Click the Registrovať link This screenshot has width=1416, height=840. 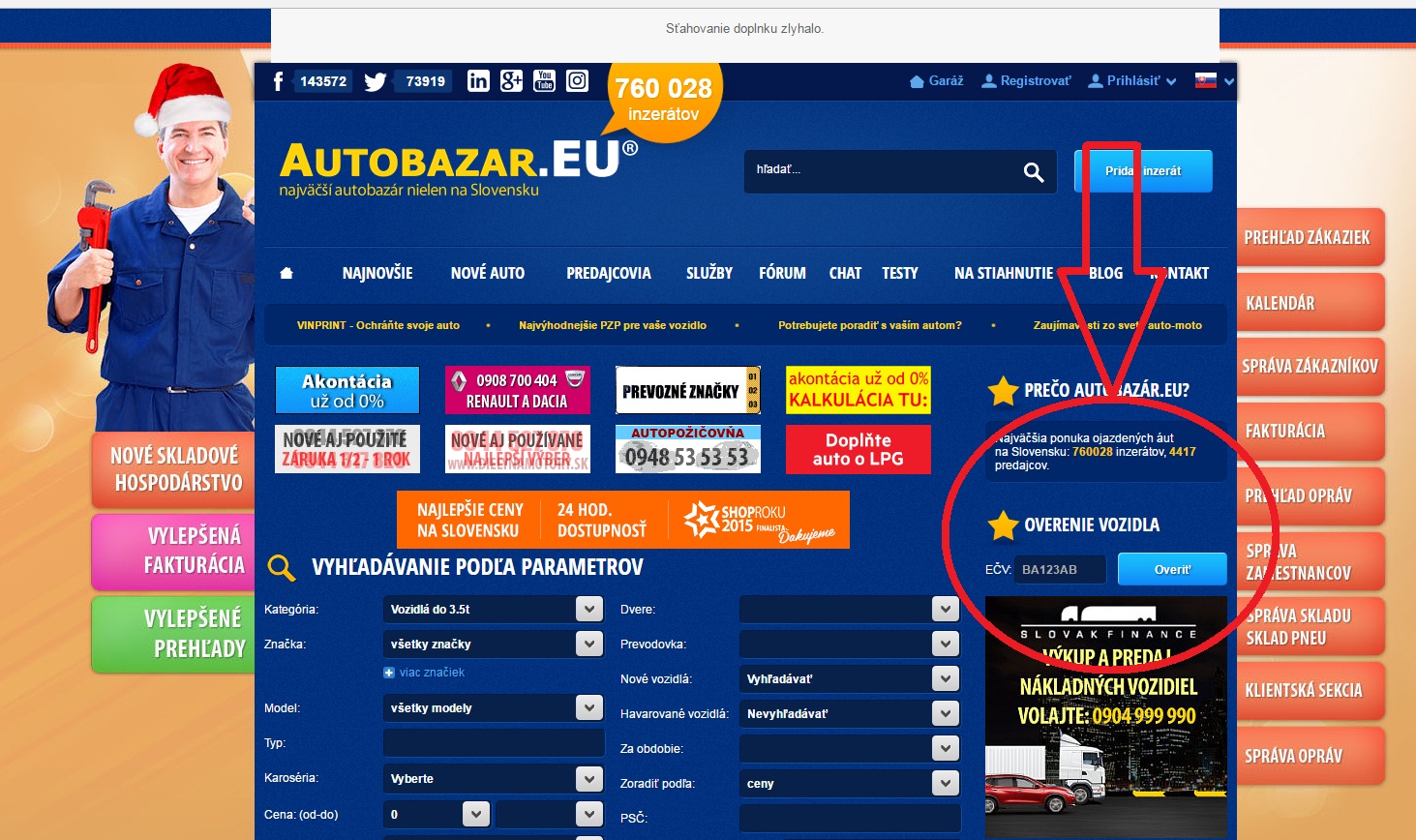coord(1027,81)
